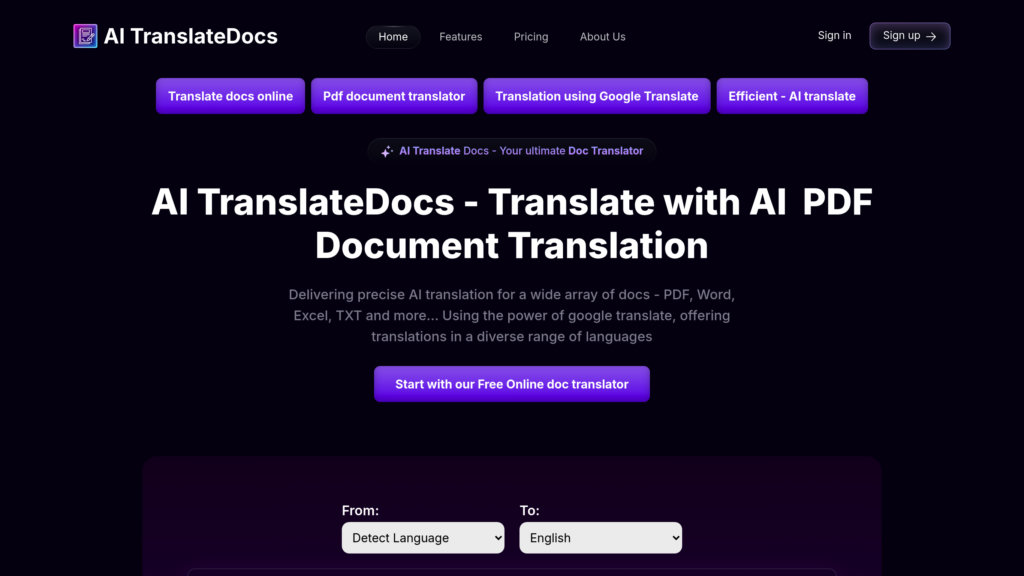Click the sparkle icon in tagline badge
This screenshot has width=1024, height=576.
(x=387, y=151)
